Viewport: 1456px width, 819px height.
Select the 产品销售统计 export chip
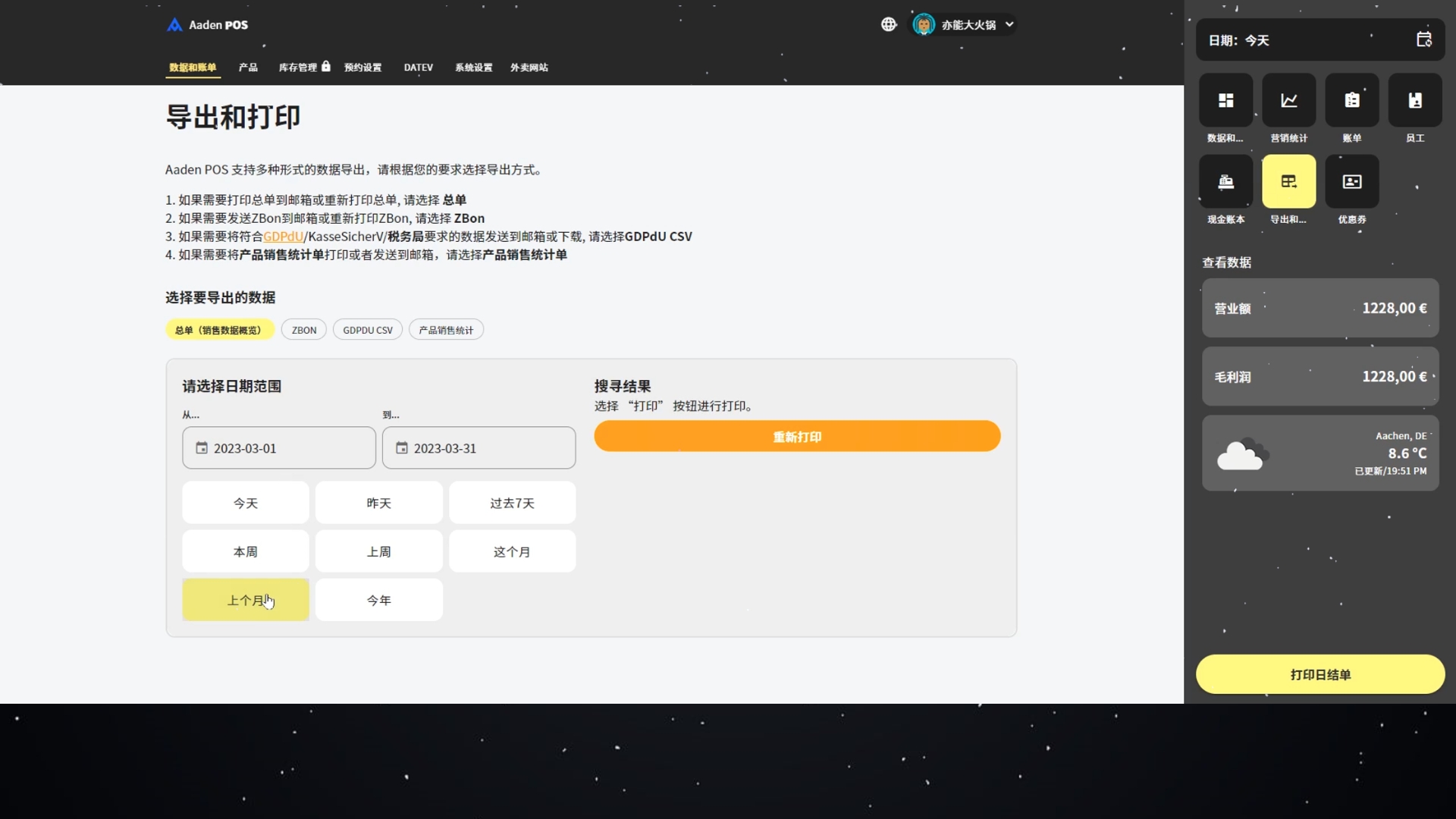[x=446, y=330]
